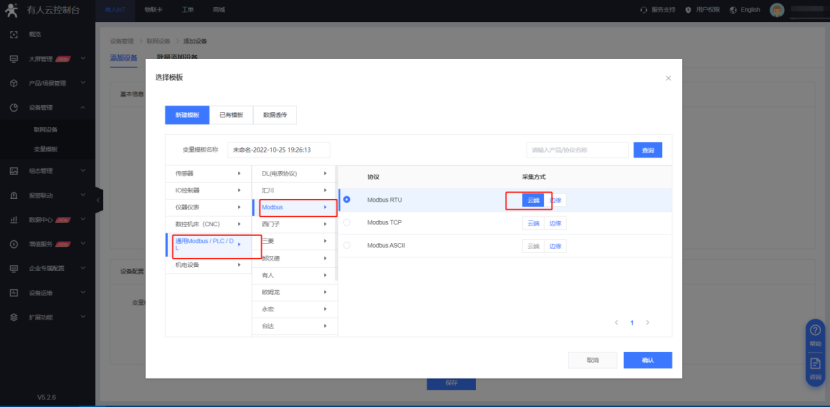The width and height of the screenshot is (830, 407).
Task: Select the Modbus ASCII radio button
Action: point(347,245)
